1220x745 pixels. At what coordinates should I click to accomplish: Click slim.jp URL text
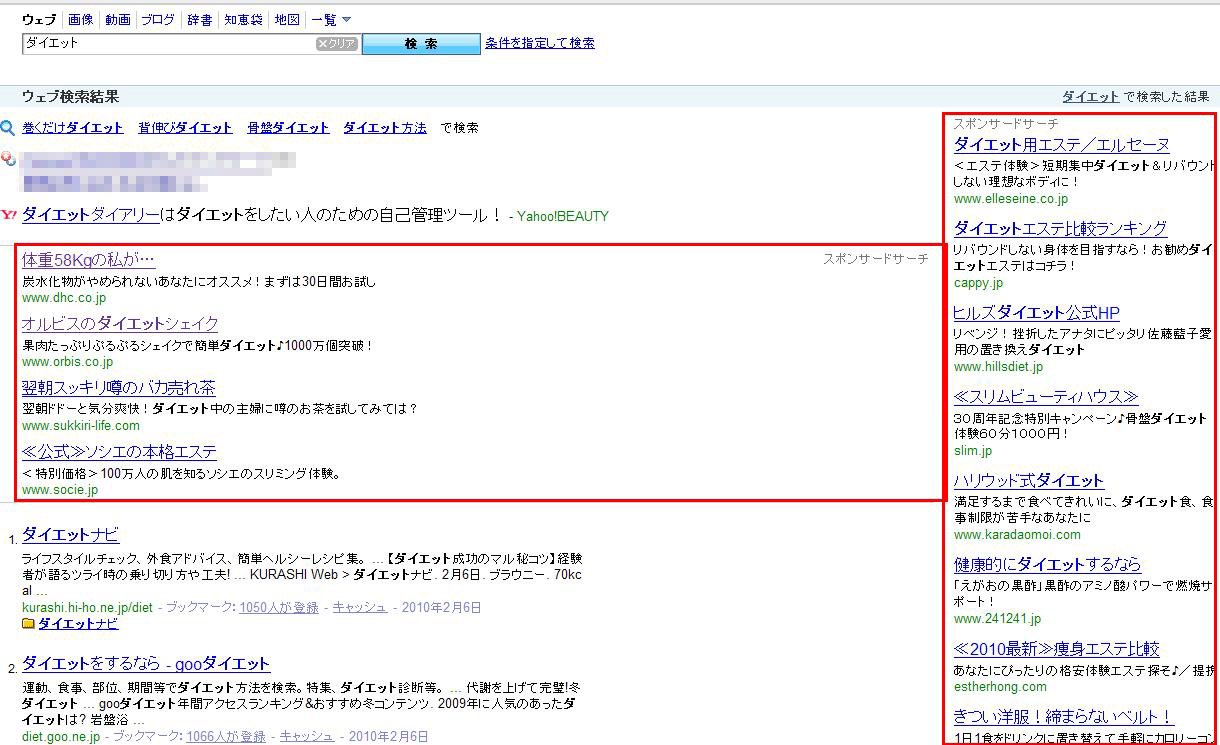(x=973, y=451)
